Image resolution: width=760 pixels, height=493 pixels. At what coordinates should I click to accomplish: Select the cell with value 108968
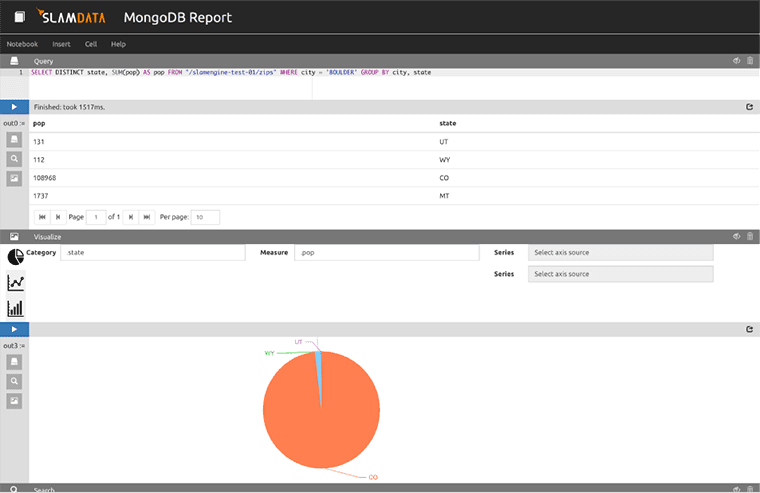click(45, 178)
